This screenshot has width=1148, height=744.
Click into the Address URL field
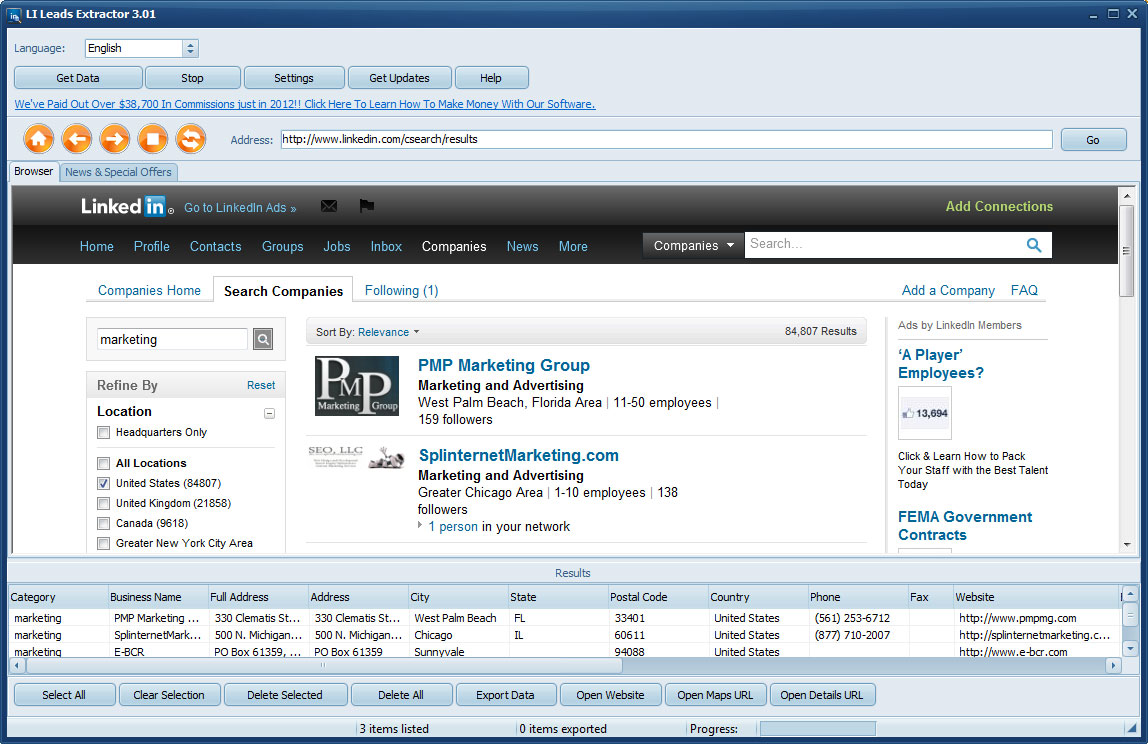pos(666,139)
